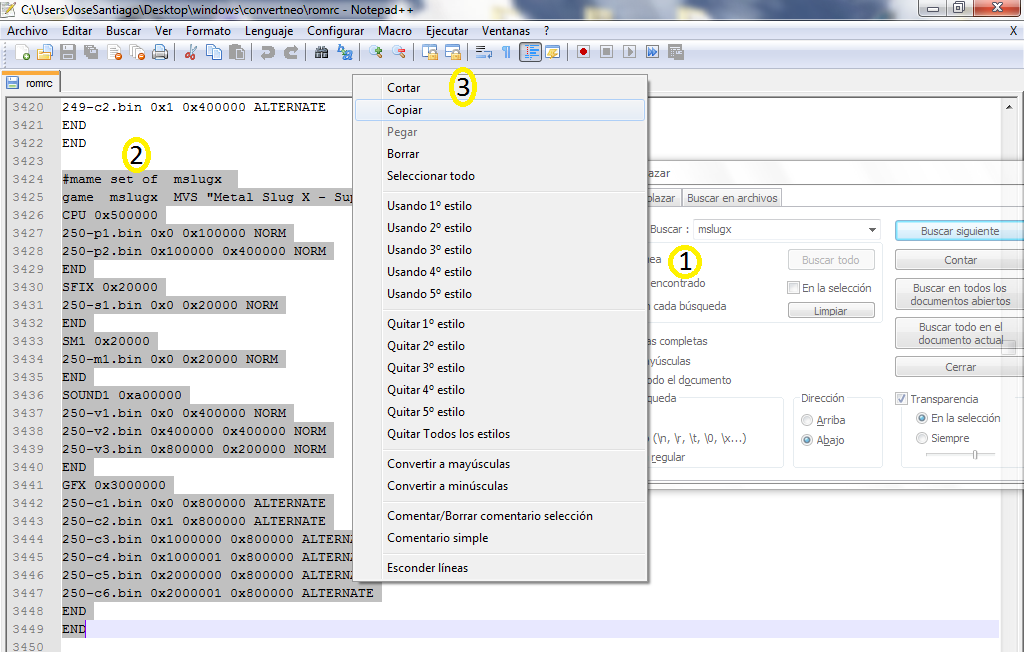Switch to 'Buscar en archivos' tab

[731, 198]
